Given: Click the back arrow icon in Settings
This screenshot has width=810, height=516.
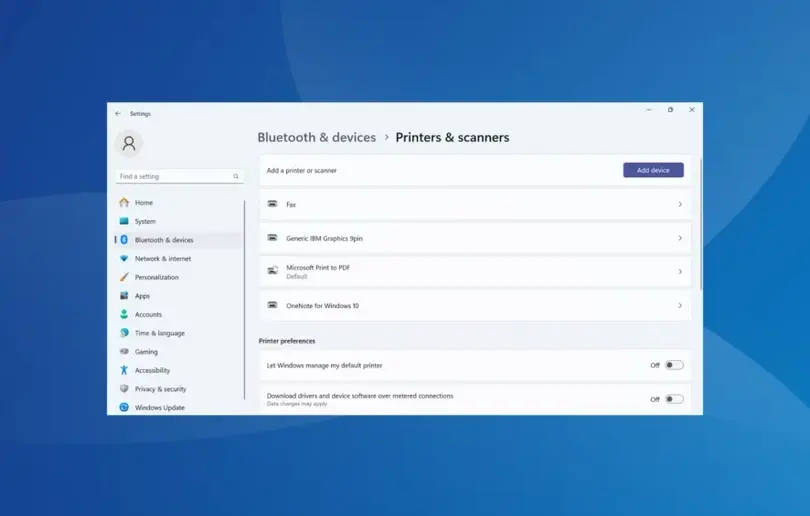Looking at the screenshot, I should click(x=118, y=113).
